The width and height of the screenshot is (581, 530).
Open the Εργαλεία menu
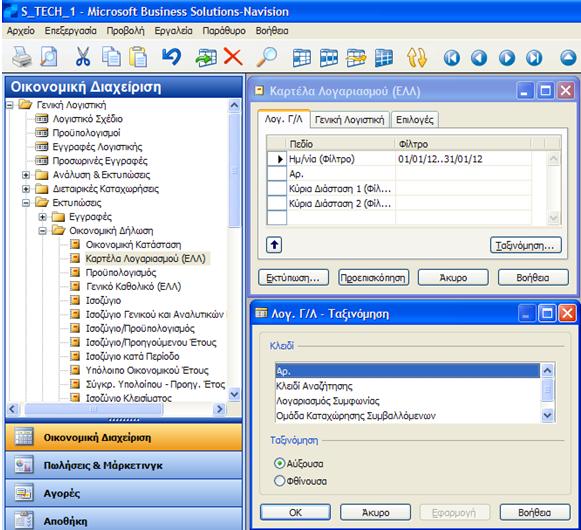click(x=173, y=31)
